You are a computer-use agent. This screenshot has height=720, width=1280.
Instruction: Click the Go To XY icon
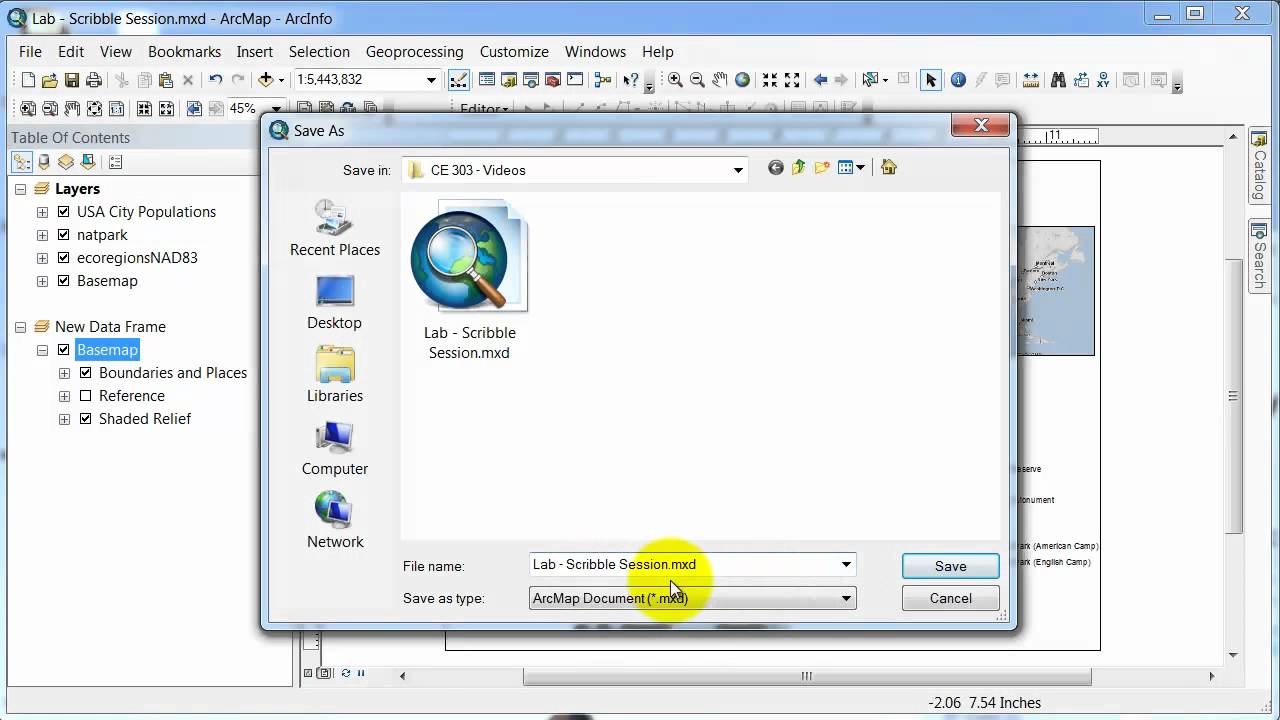[x=1102, y=80]
